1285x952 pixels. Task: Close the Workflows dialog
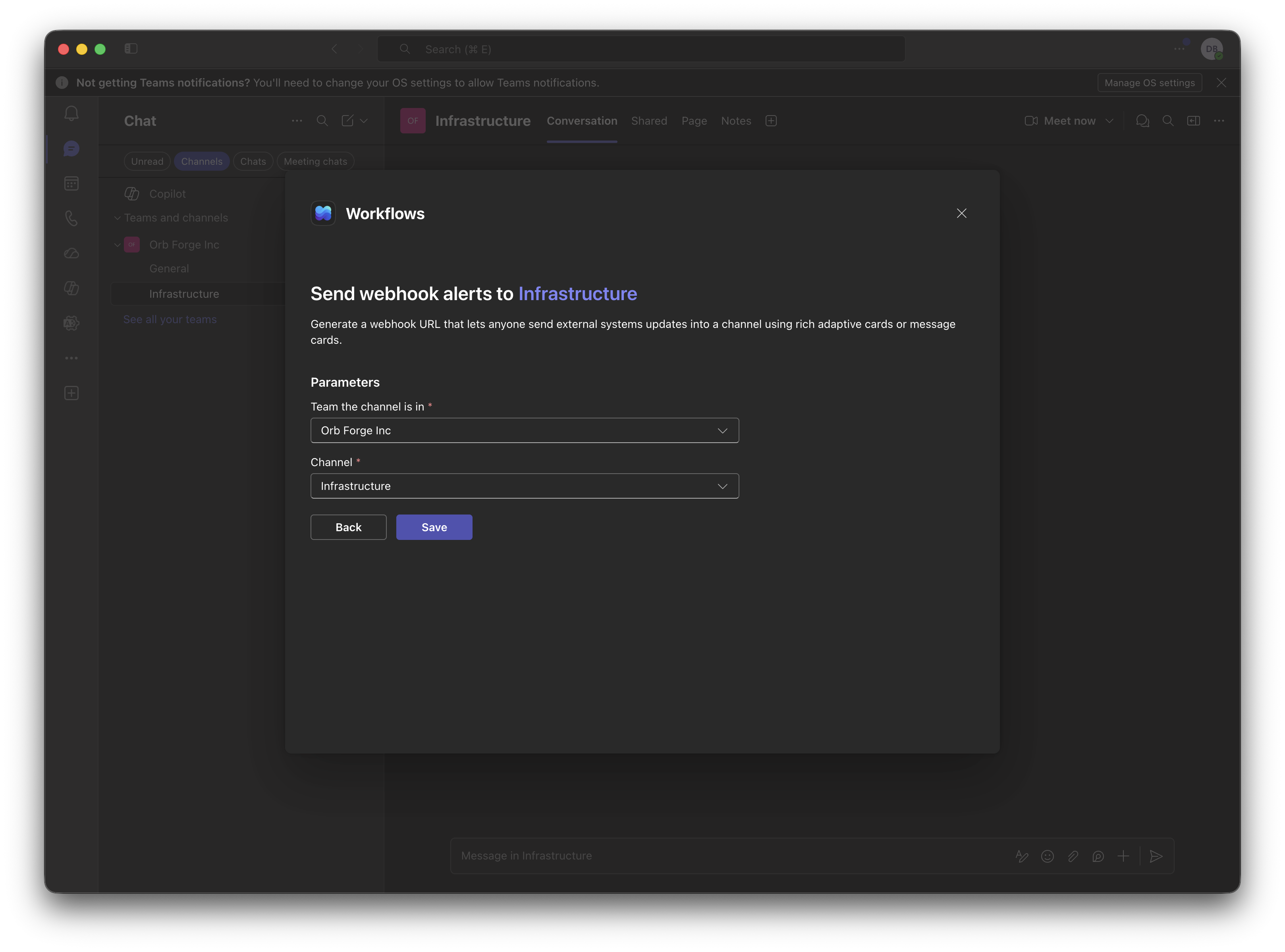[962, 213]
